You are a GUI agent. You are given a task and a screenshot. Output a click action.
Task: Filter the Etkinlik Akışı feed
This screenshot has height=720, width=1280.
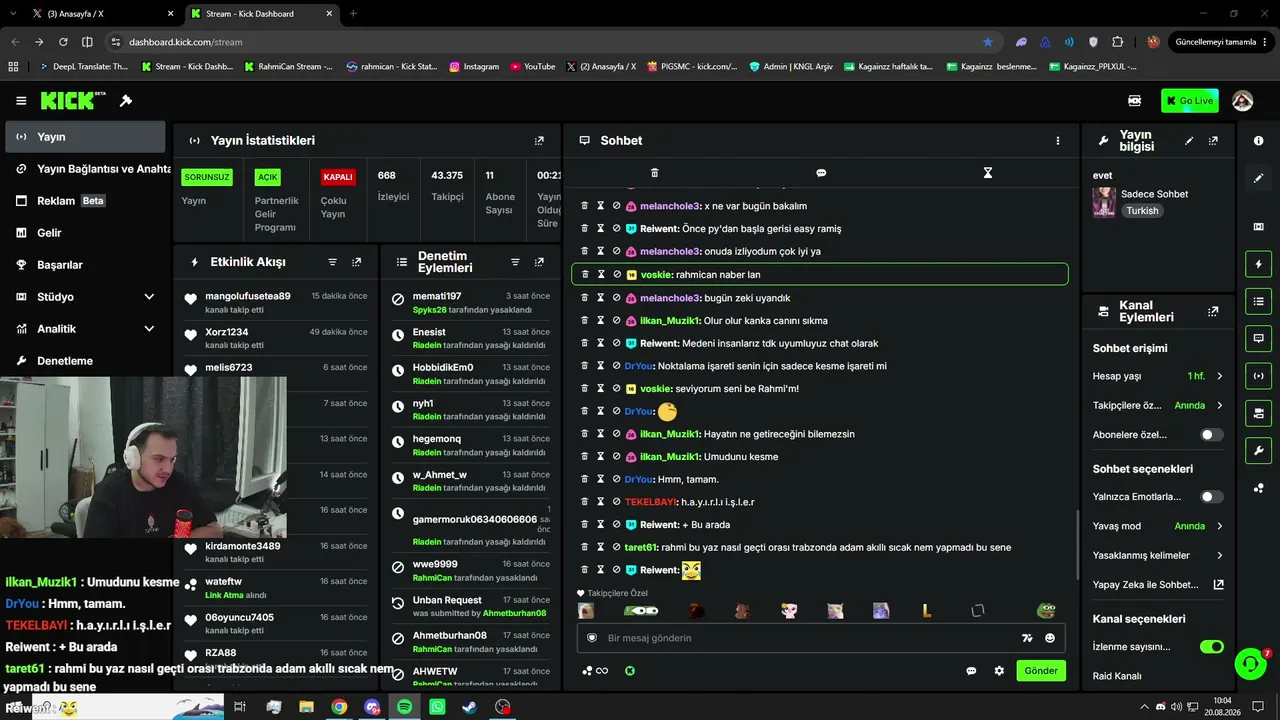tap(333, 262)
